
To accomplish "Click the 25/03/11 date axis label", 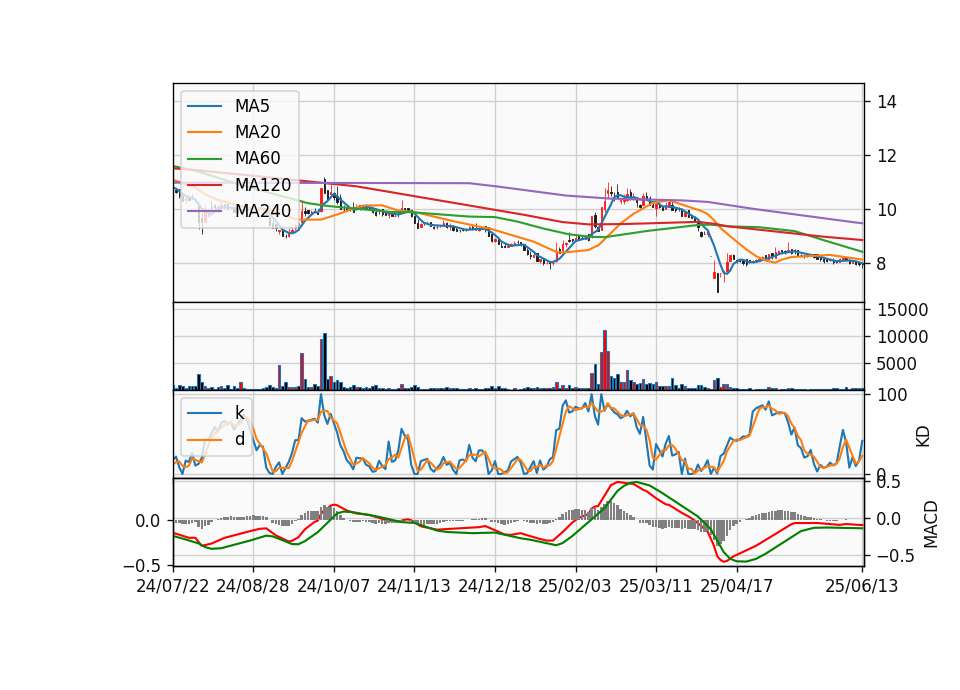I will (656, 586).
